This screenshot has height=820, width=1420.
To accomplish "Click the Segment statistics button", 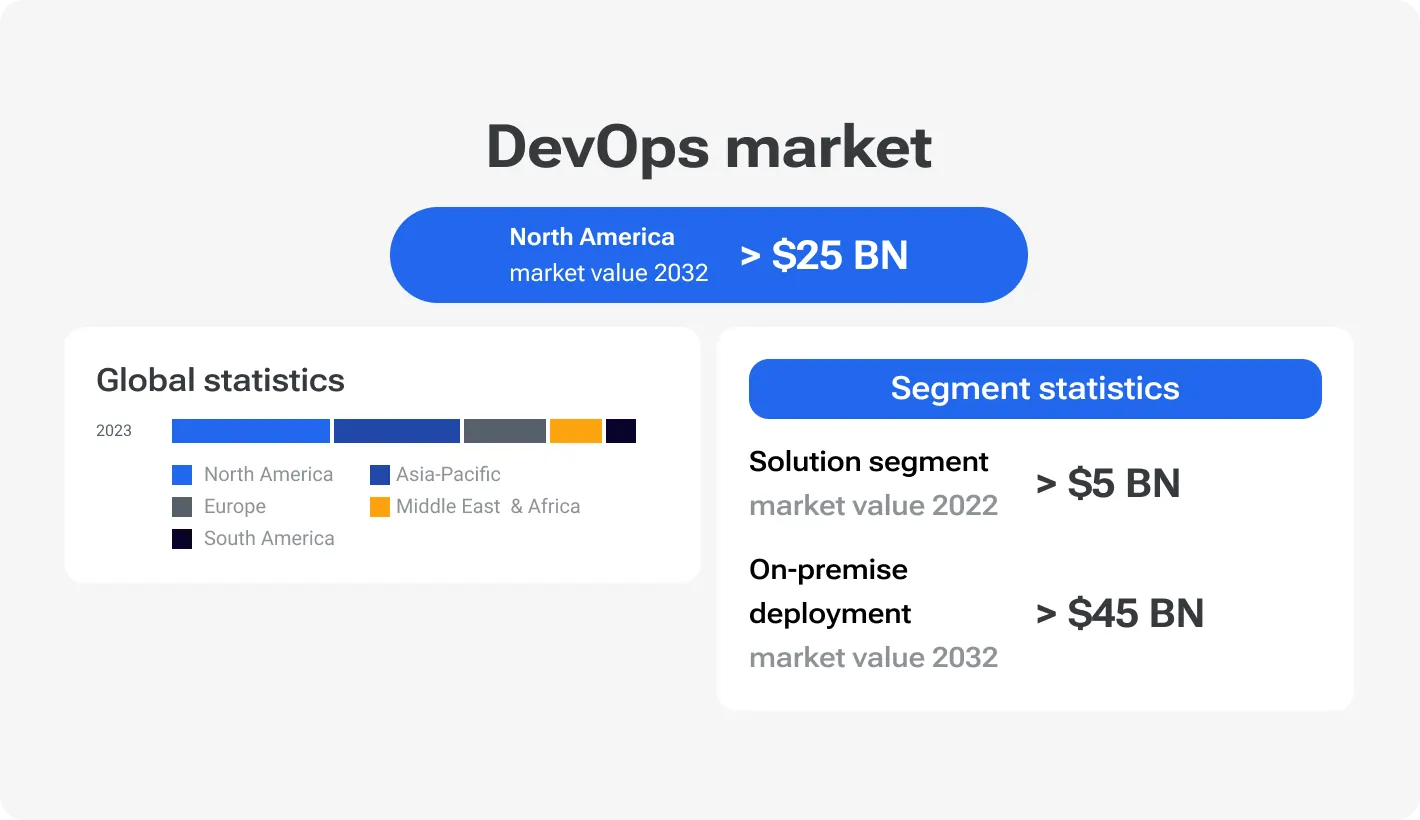I will coord(1035,388).
